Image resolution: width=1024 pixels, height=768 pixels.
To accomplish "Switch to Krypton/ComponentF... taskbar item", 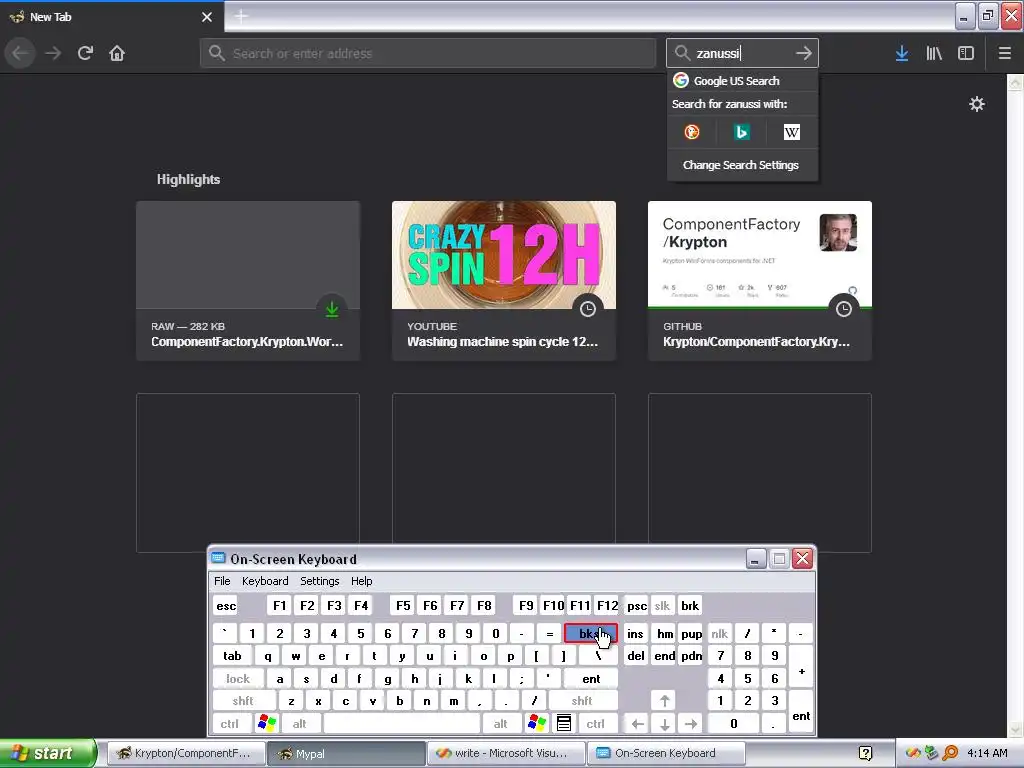I will [185, 753].
